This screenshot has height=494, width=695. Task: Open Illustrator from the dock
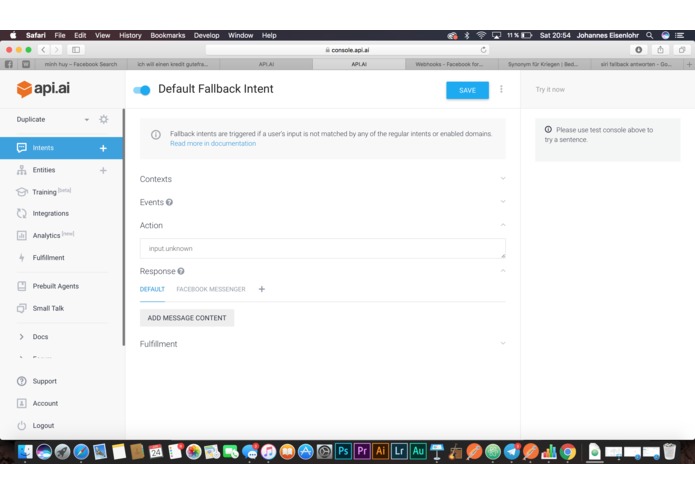380,451
